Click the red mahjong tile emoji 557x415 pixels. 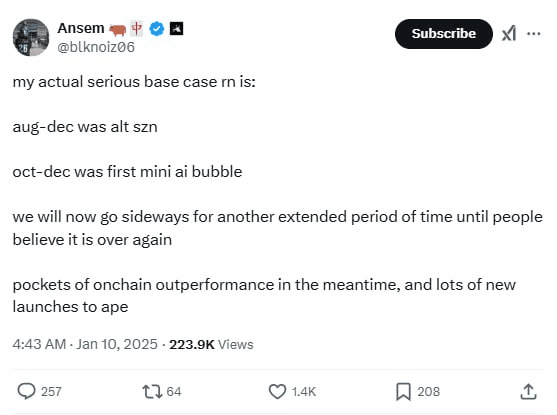pos(136,28)
